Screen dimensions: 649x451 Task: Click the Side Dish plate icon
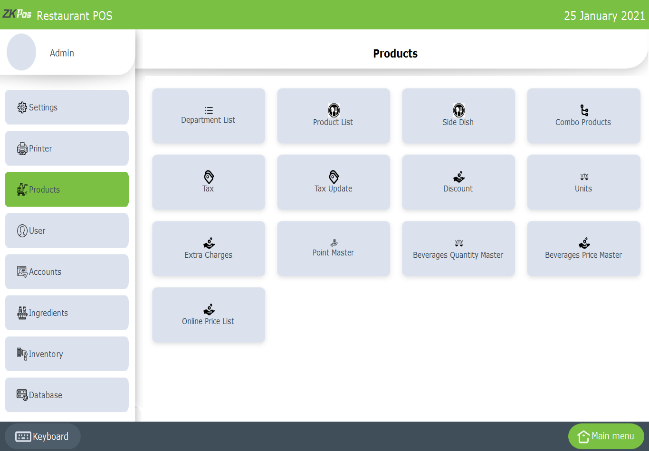point(459,110)
